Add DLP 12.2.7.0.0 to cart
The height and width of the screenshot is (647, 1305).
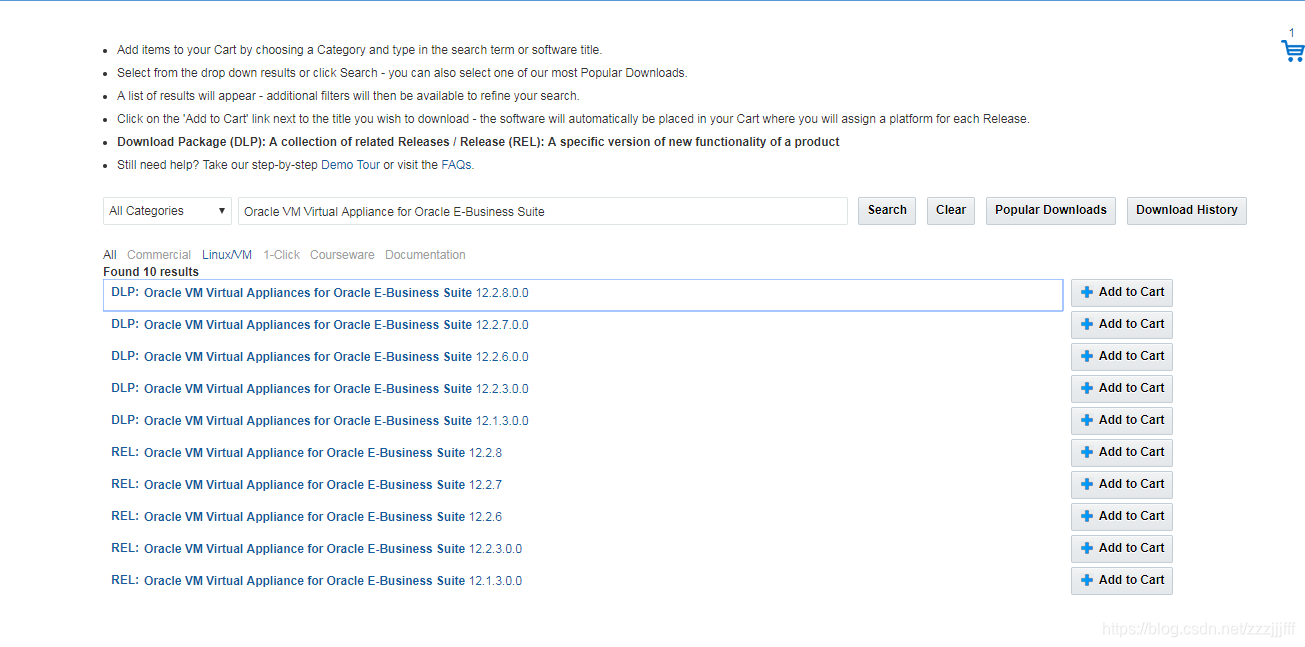(x=1122, y=325)
